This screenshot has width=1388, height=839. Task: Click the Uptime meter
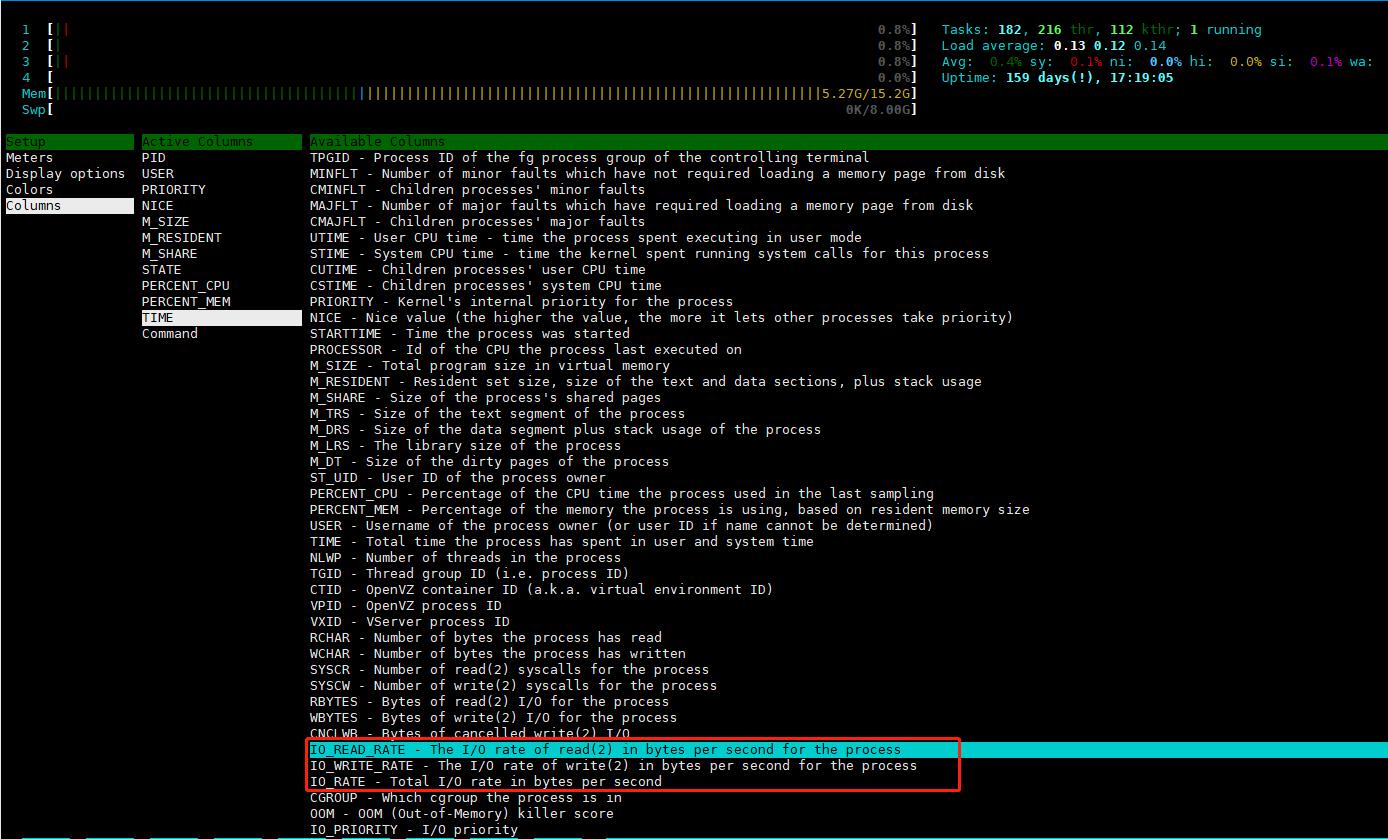pyautogui.click(x=1057, y=78)
